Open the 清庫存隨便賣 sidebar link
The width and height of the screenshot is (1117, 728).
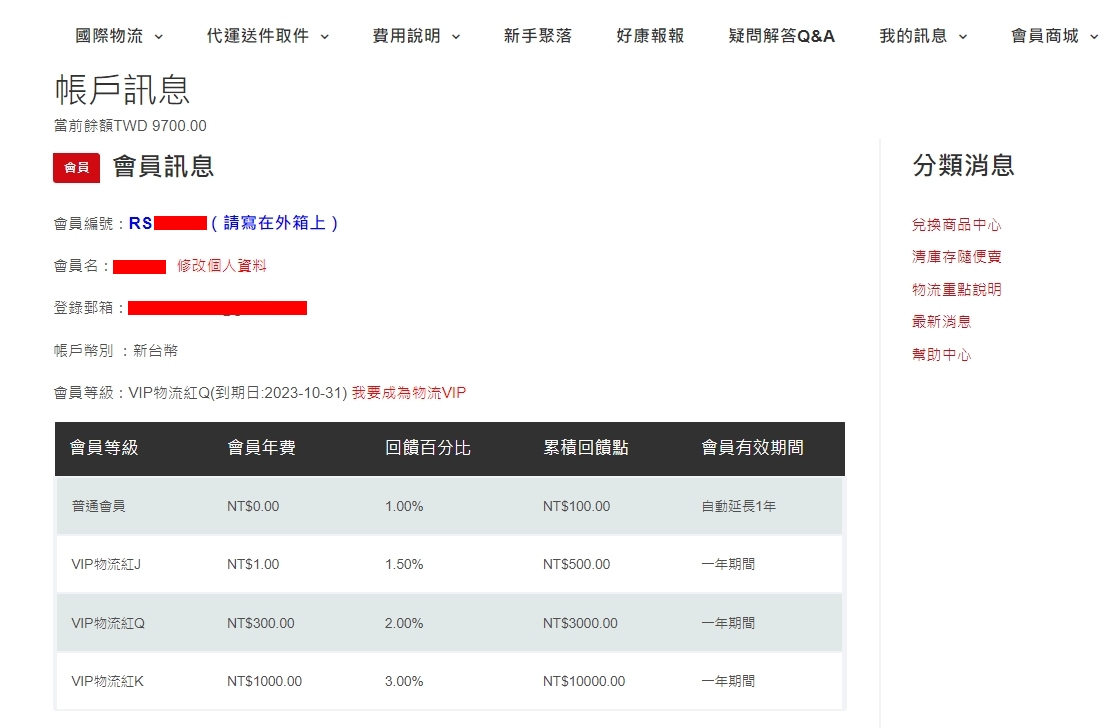click(x=956, y=257)
